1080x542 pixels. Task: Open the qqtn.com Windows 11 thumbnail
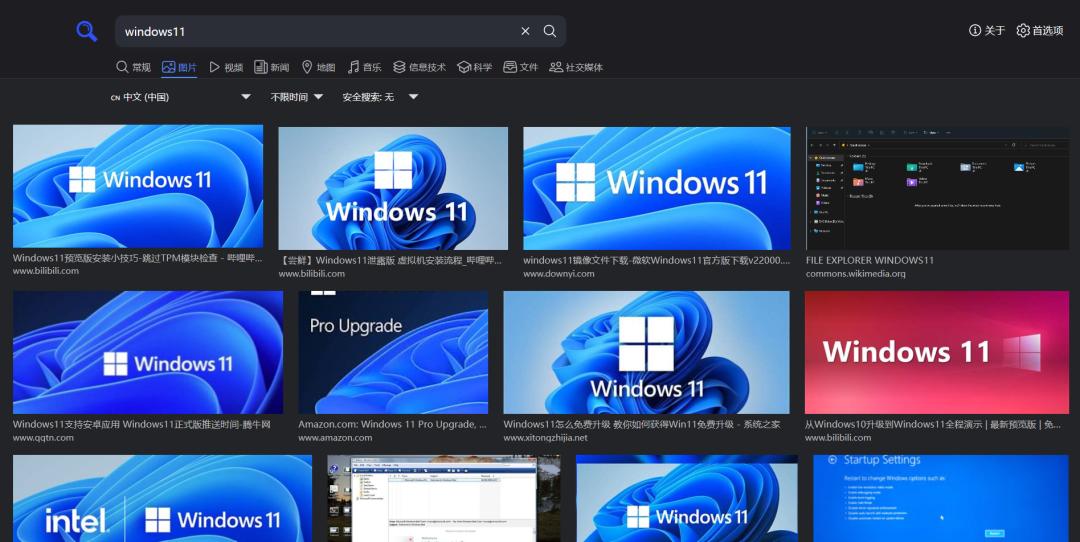(x=148, y=352)
